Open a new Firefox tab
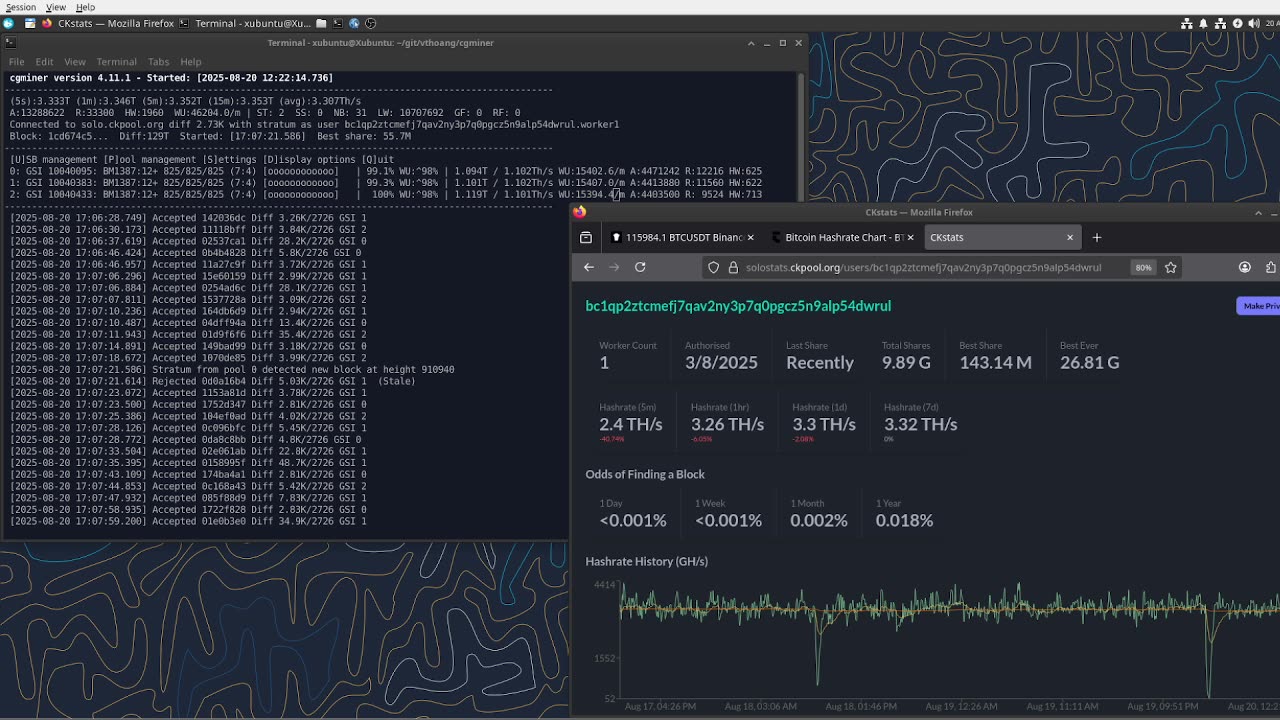The height and width of the screenshot is (720, 1280). pos(1097,238)
